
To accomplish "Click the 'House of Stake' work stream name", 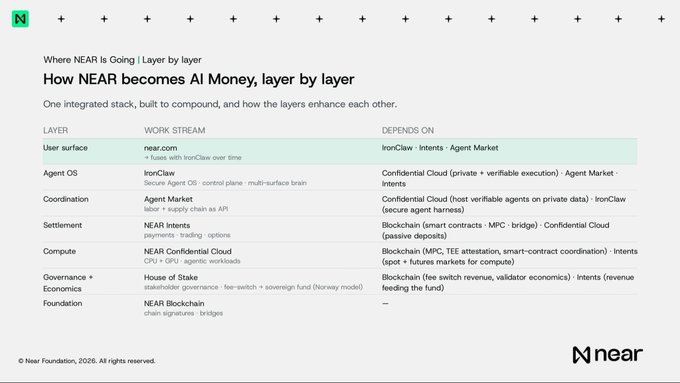I will 171,278.
